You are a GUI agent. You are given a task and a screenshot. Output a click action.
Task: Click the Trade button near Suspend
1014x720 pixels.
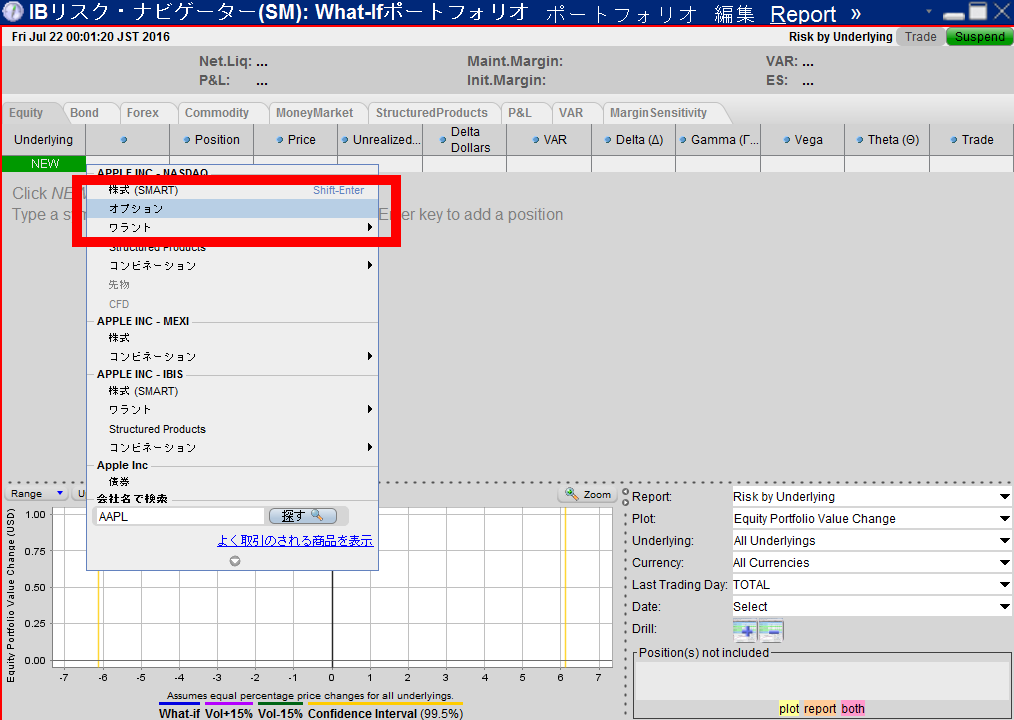pyautogui.click(x=920, y=37)
